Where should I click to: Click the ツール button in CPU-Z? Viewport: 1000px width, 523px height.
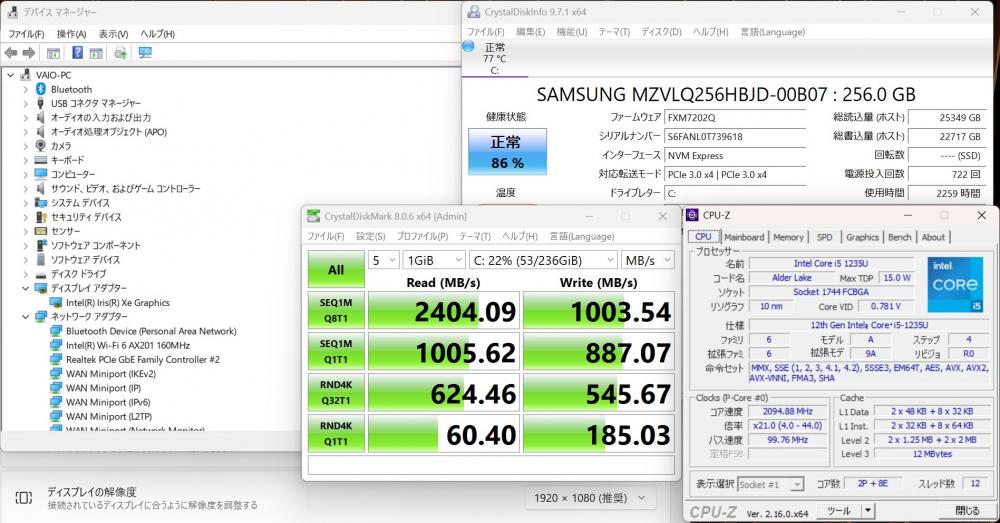[839, 511]
